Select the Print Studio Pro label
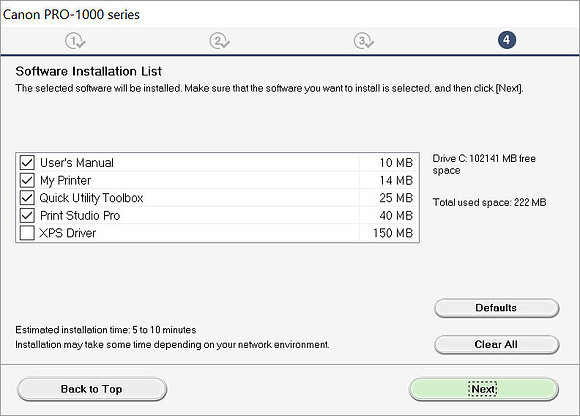This screenshot has width=580, height=416. [x=80, y=216]
